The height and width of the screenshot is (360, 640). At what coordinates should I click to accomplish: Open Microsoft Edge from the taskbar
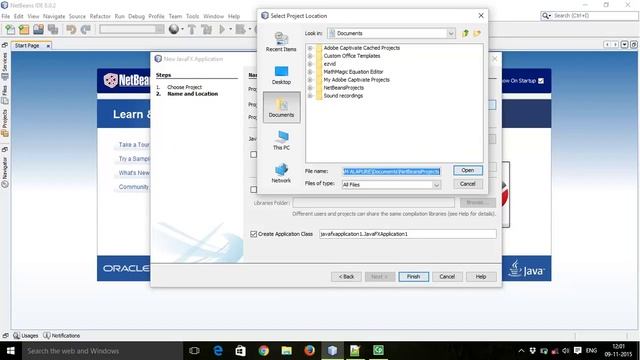coord(218,351)
